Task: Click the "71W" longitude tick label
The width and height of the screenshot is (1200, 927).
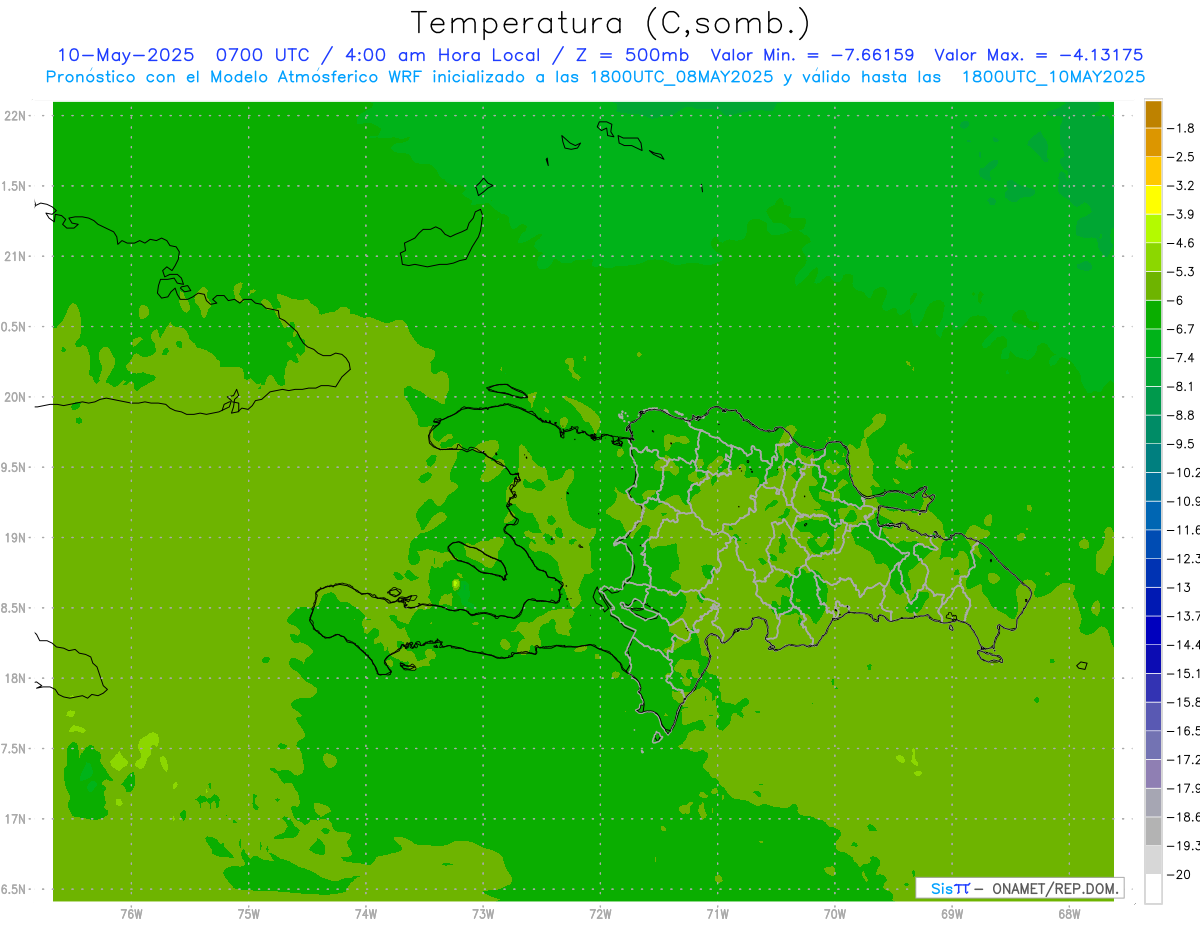Action: [717, 914]
